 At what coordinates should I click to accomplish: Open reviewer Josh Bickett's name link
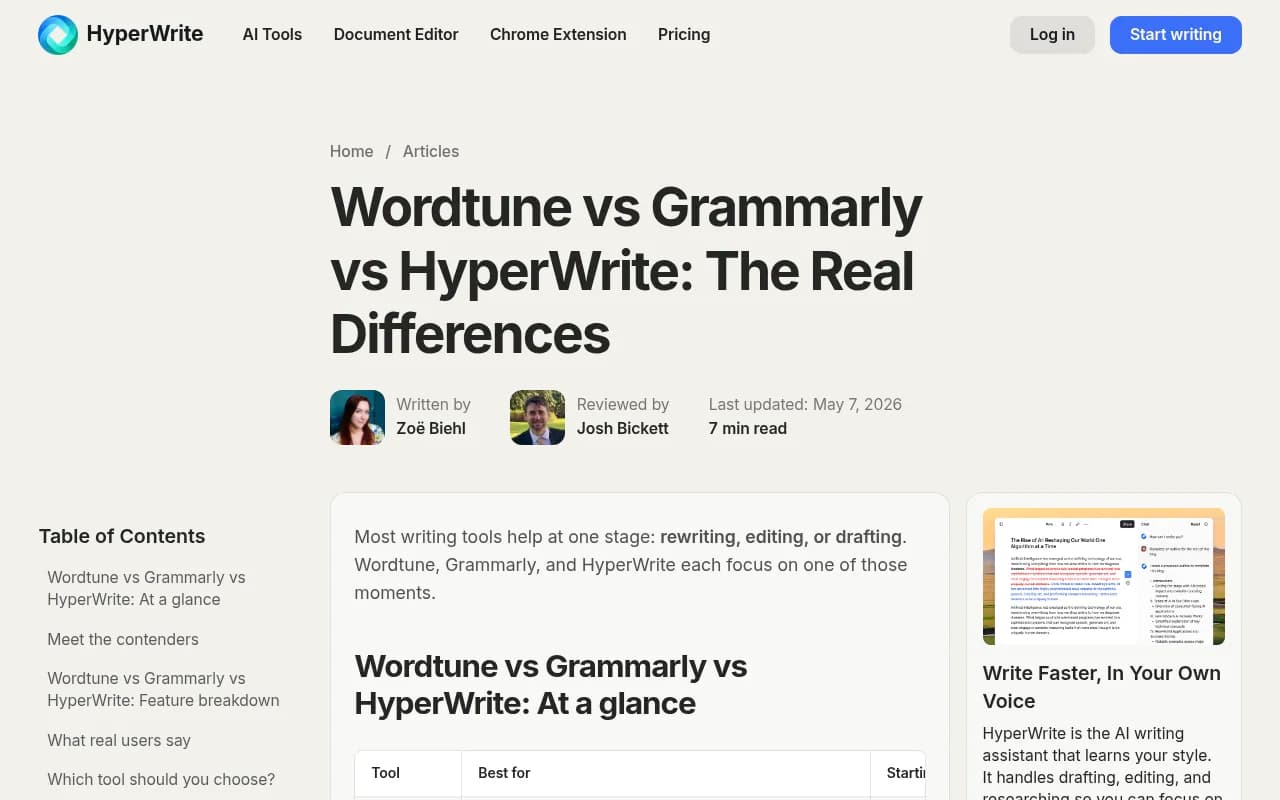[x=623, y=428]
